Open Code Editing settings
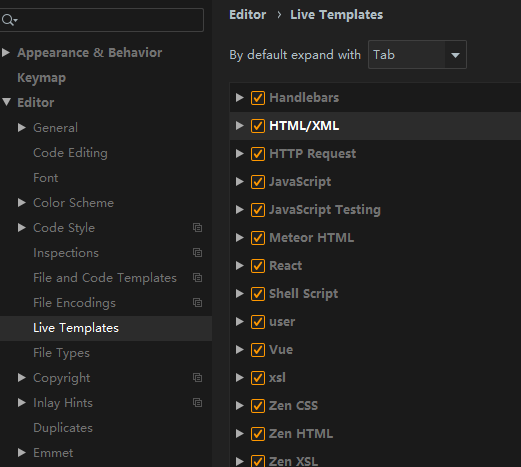The width and height of the screenshot is (521, 467). [70, 153]
